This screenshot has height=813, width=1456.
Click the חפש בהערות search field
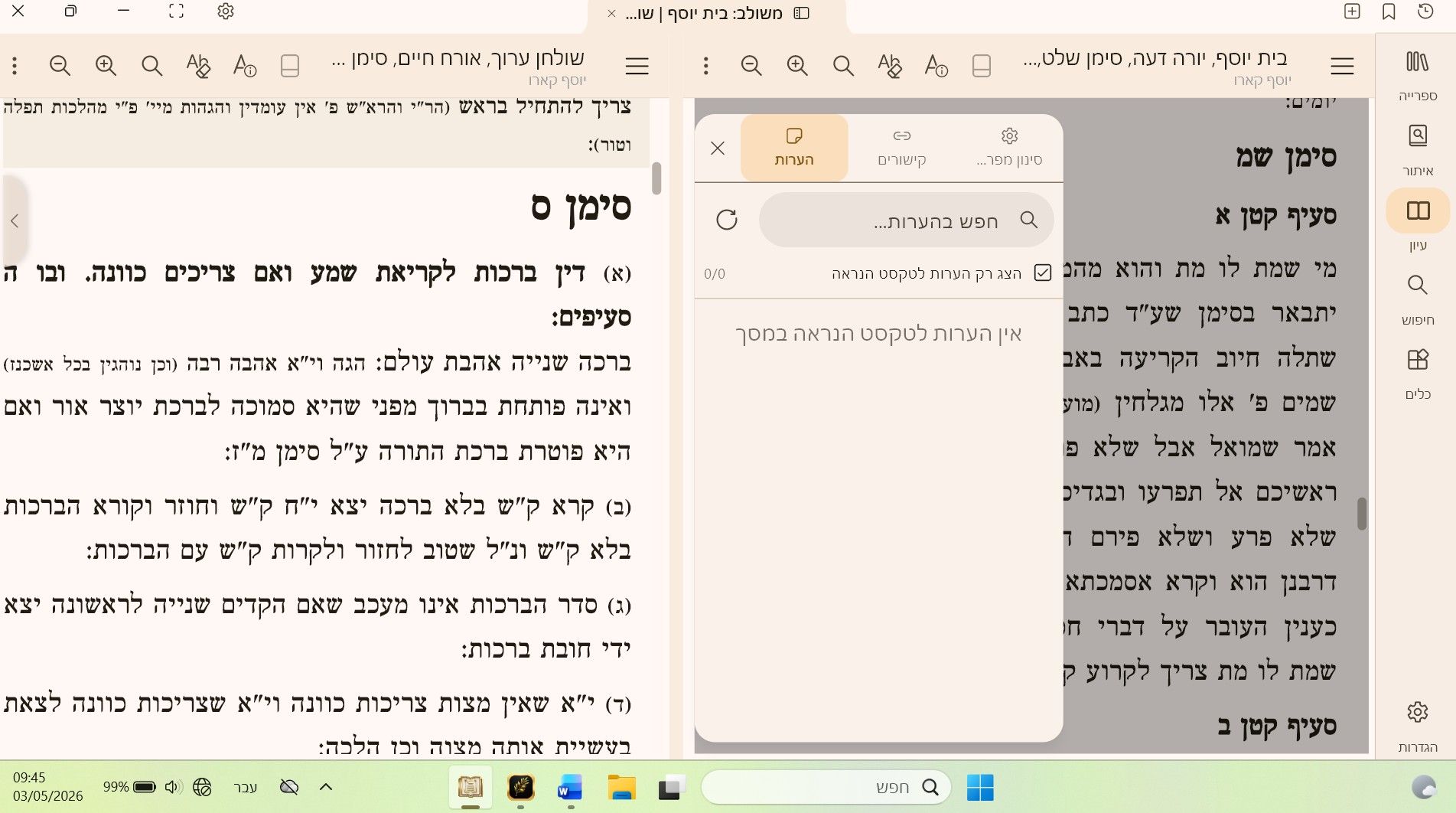pos(906,220)
